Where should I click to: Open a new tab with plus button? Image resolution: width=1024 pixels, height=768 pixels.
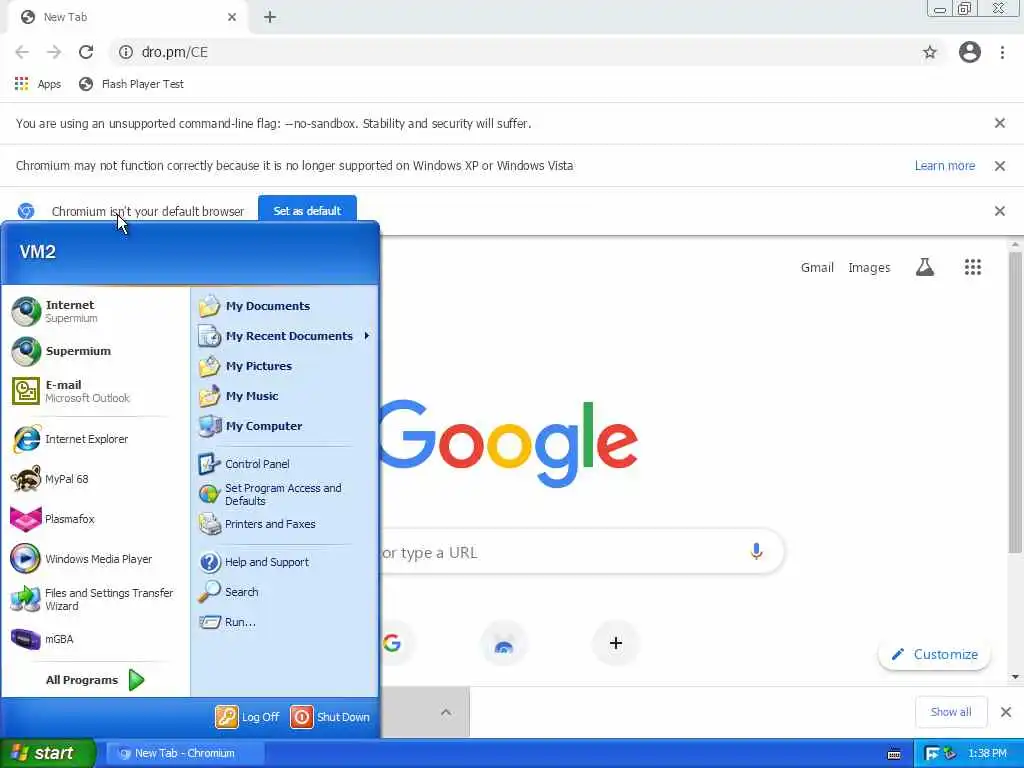[270, 17]
